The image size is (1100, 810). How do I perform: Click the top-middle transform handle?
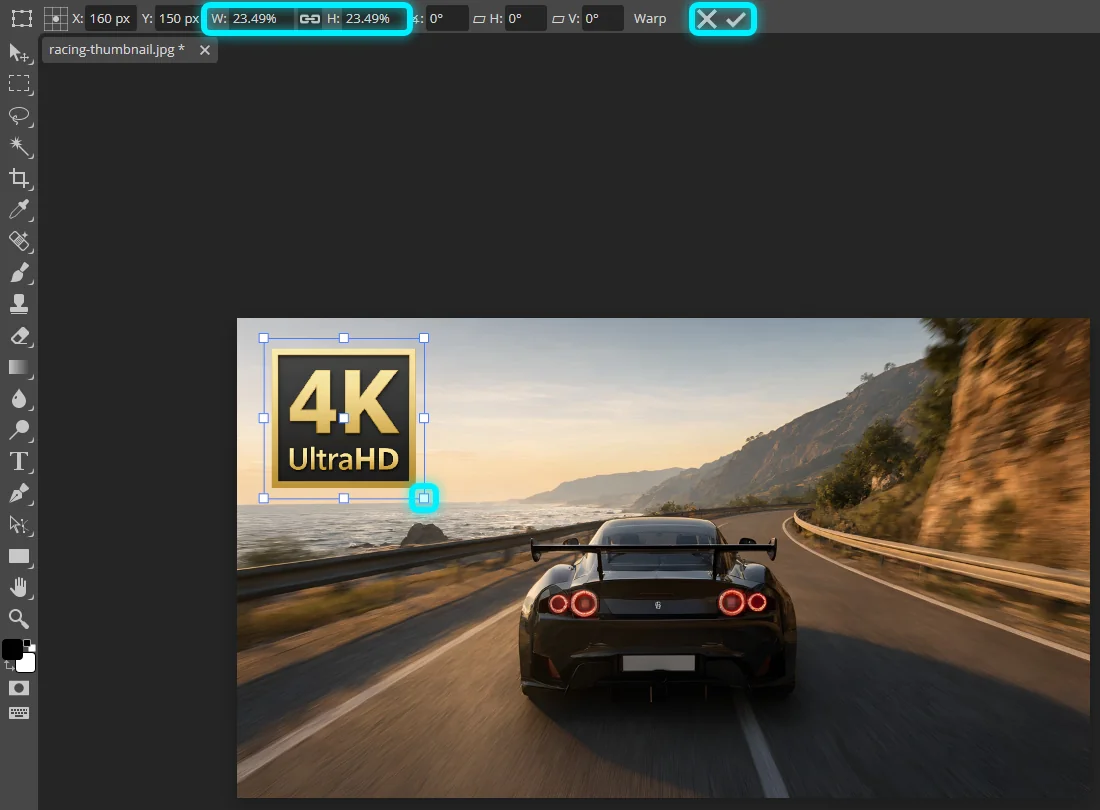pos(344,338)
